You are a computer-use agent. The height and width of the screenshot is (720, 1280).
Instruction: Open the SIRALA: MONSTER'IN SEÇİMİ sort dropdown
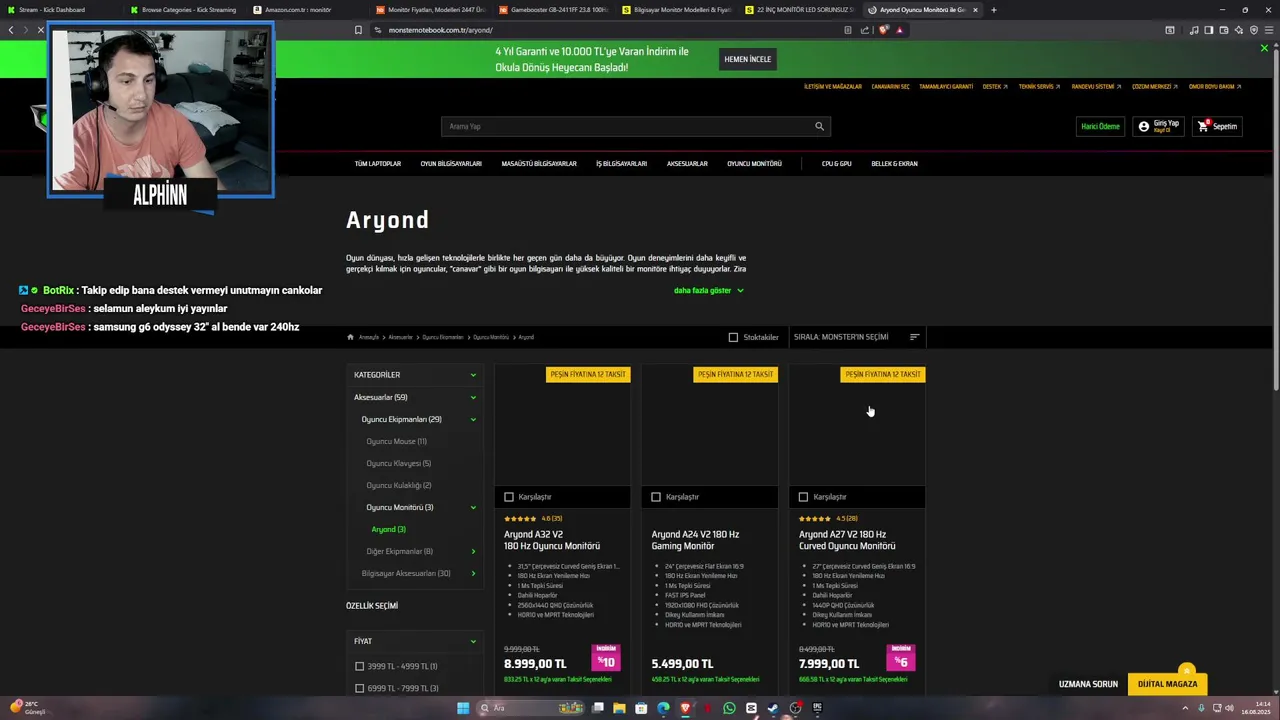pyautogui.click(x=856, y=337)
